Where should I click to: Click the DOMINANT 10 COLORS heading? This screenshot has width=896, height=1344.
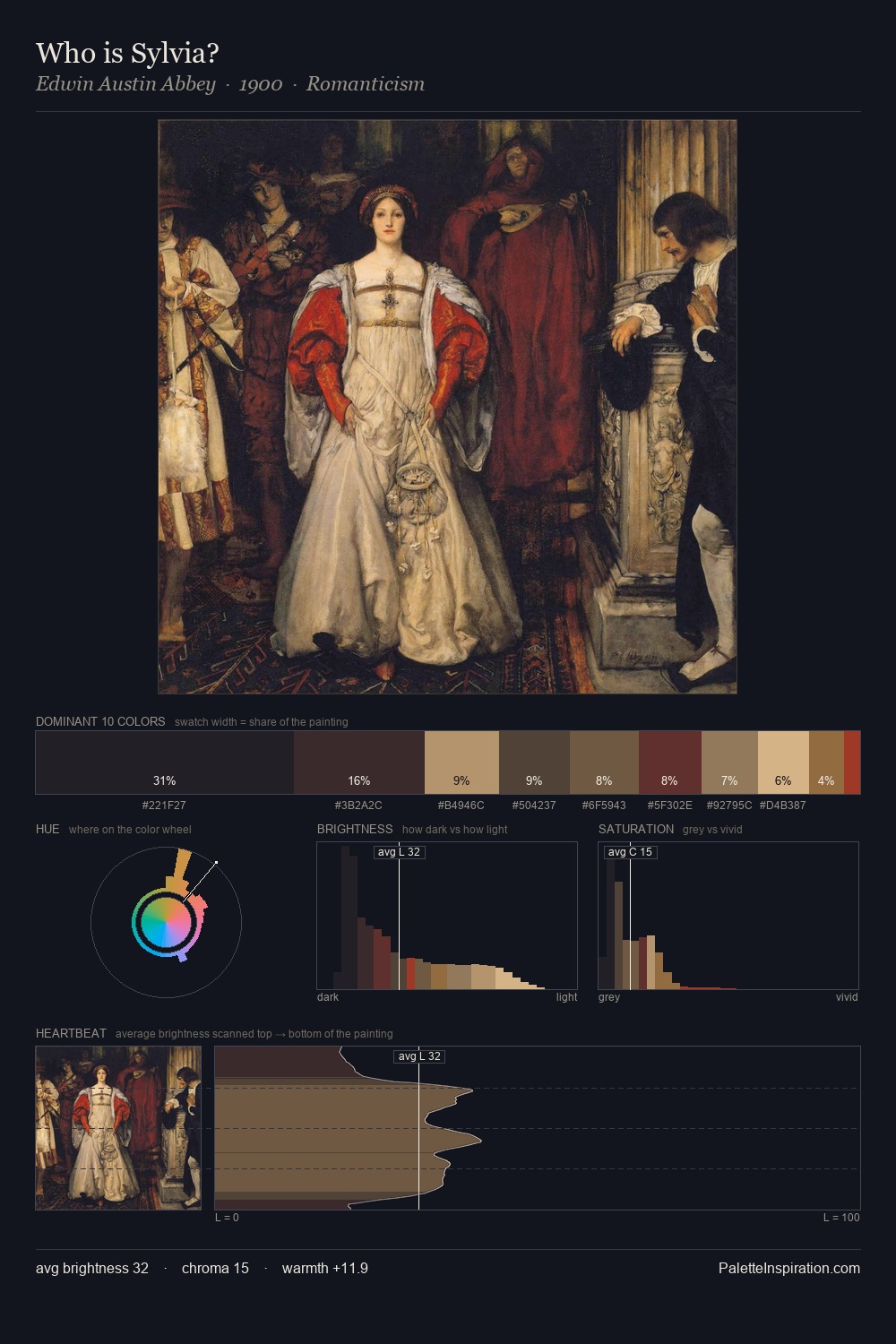tap(100, 721)
